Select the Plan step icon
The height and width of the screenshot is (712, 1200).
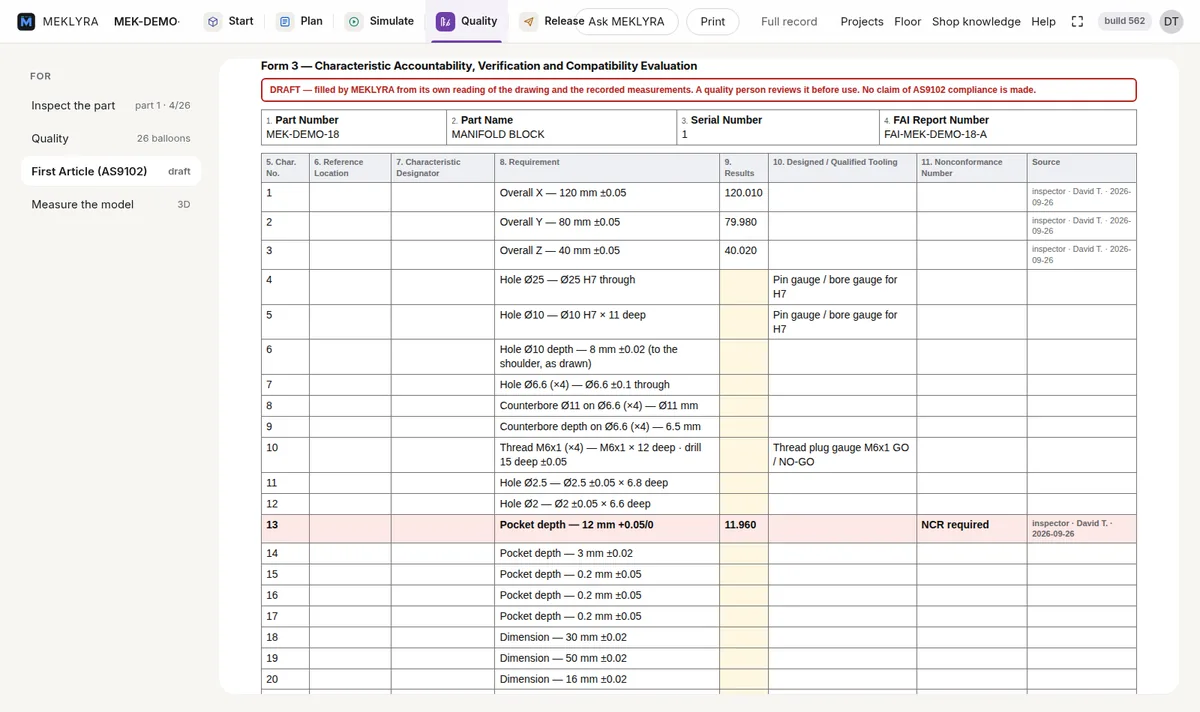[285, 21]
